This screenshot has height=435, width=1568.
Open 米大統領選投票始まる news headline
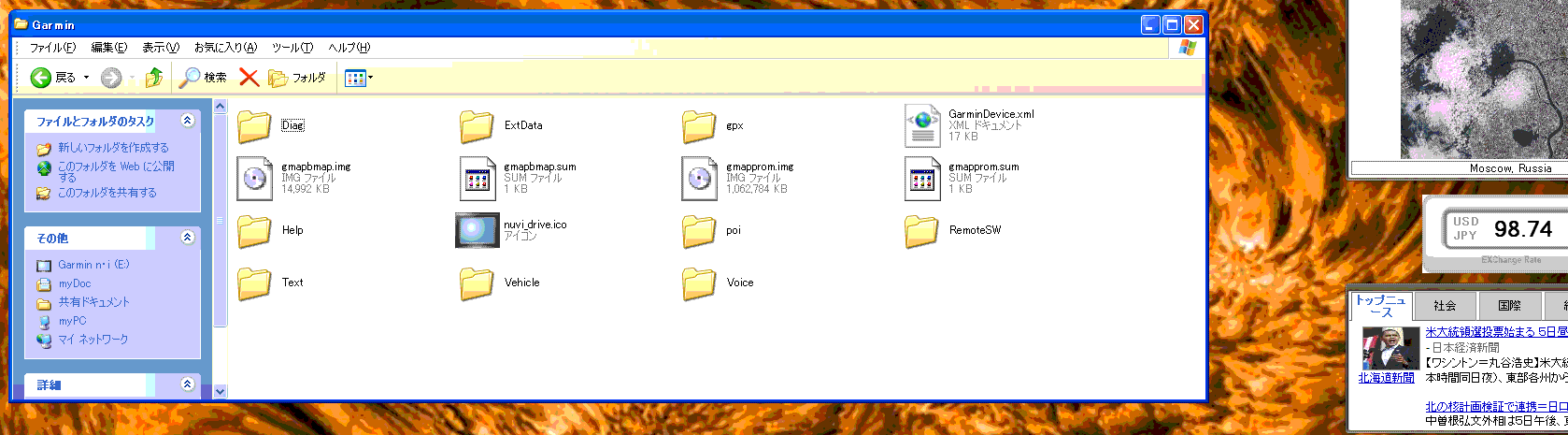[1496, 332]
